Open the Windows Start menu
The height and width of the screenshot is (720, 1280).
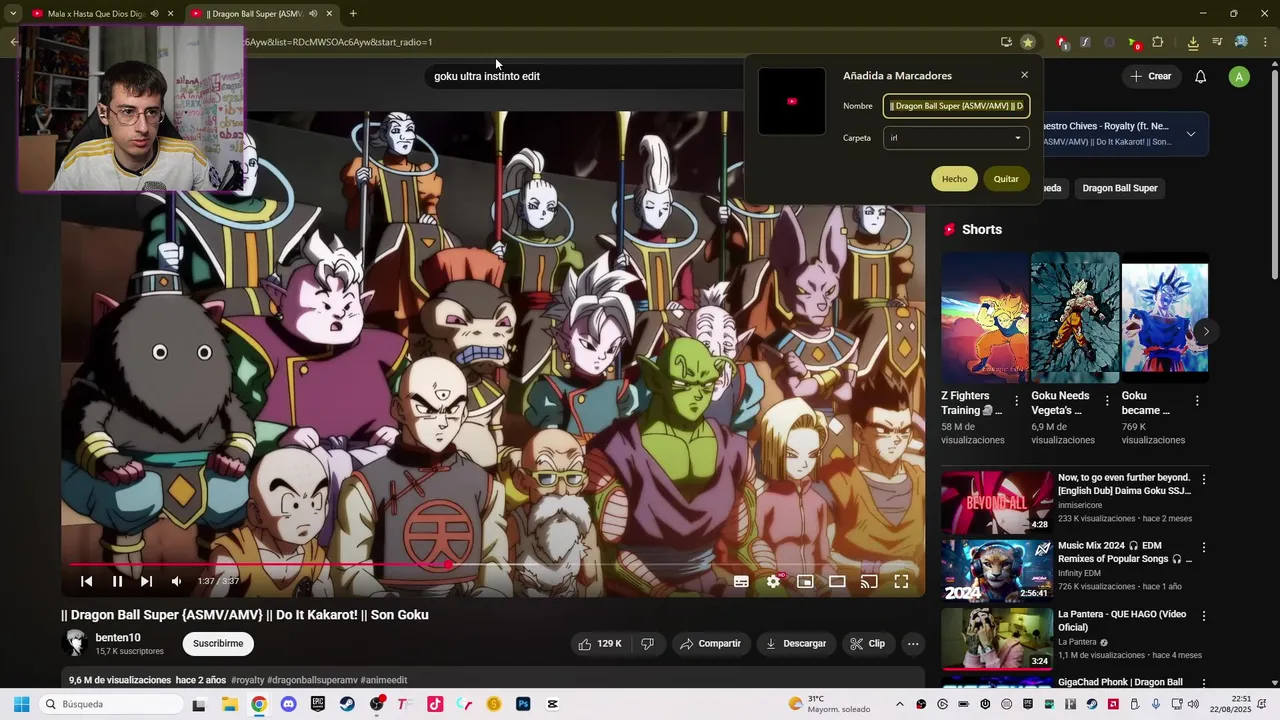point(21,704)
